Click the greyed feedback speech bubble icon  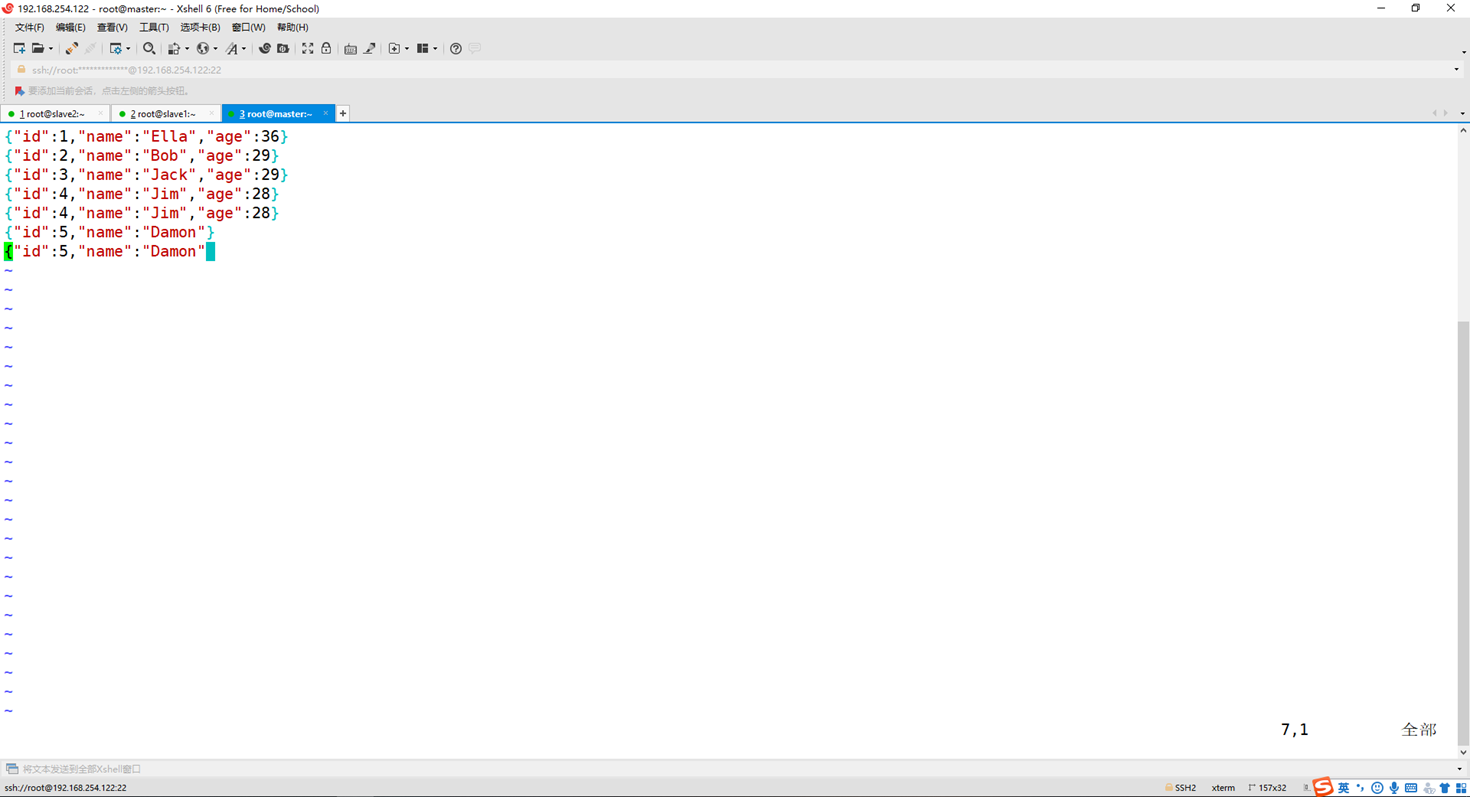474,48
